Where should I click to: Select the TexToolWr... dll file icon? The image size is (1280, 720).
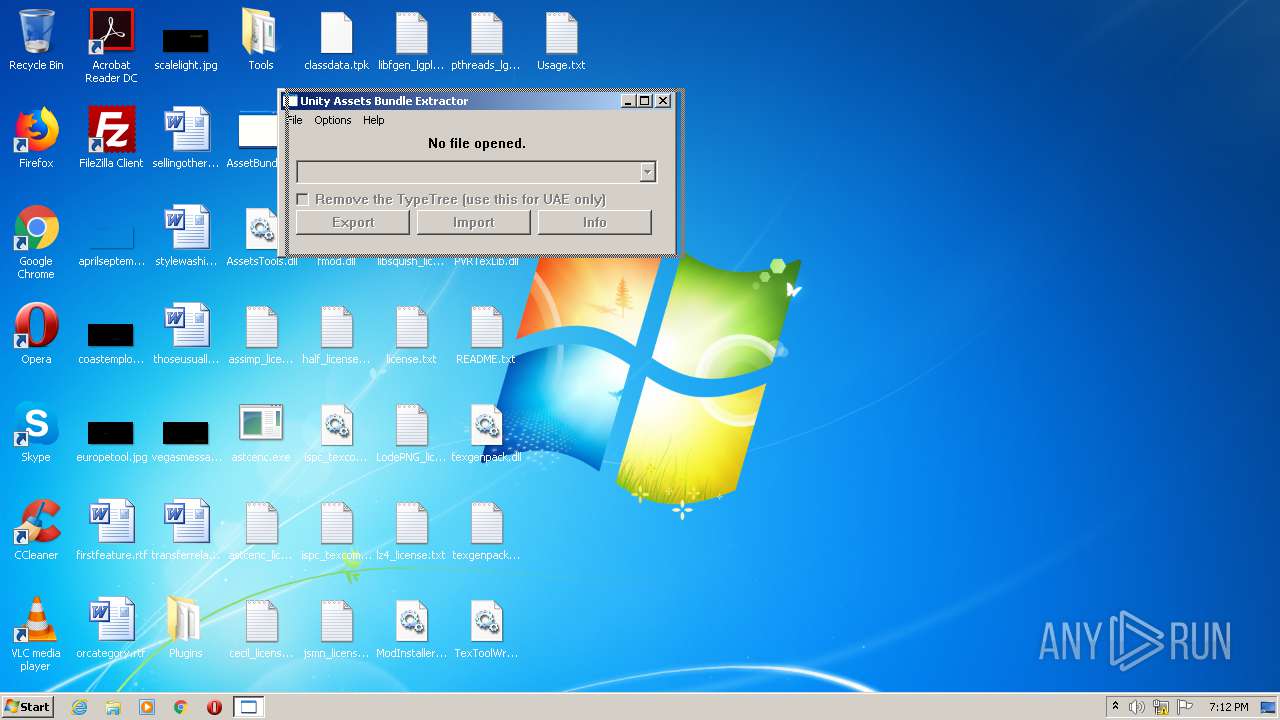[486, 628]
